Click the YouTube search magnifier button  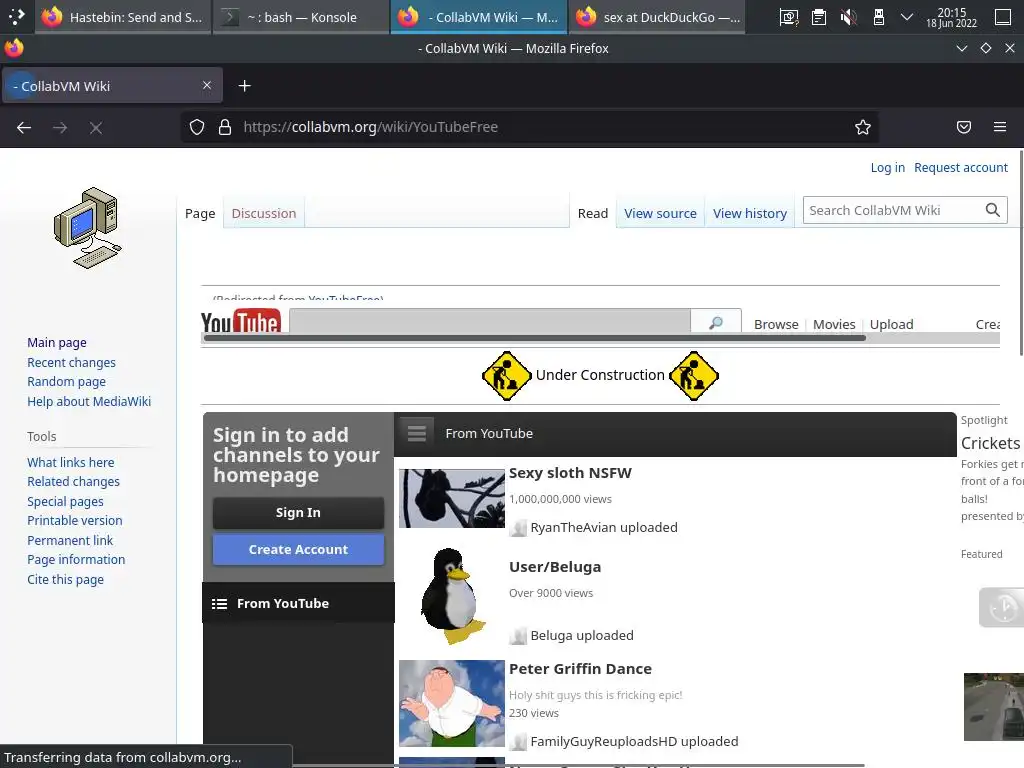[716, 322]
